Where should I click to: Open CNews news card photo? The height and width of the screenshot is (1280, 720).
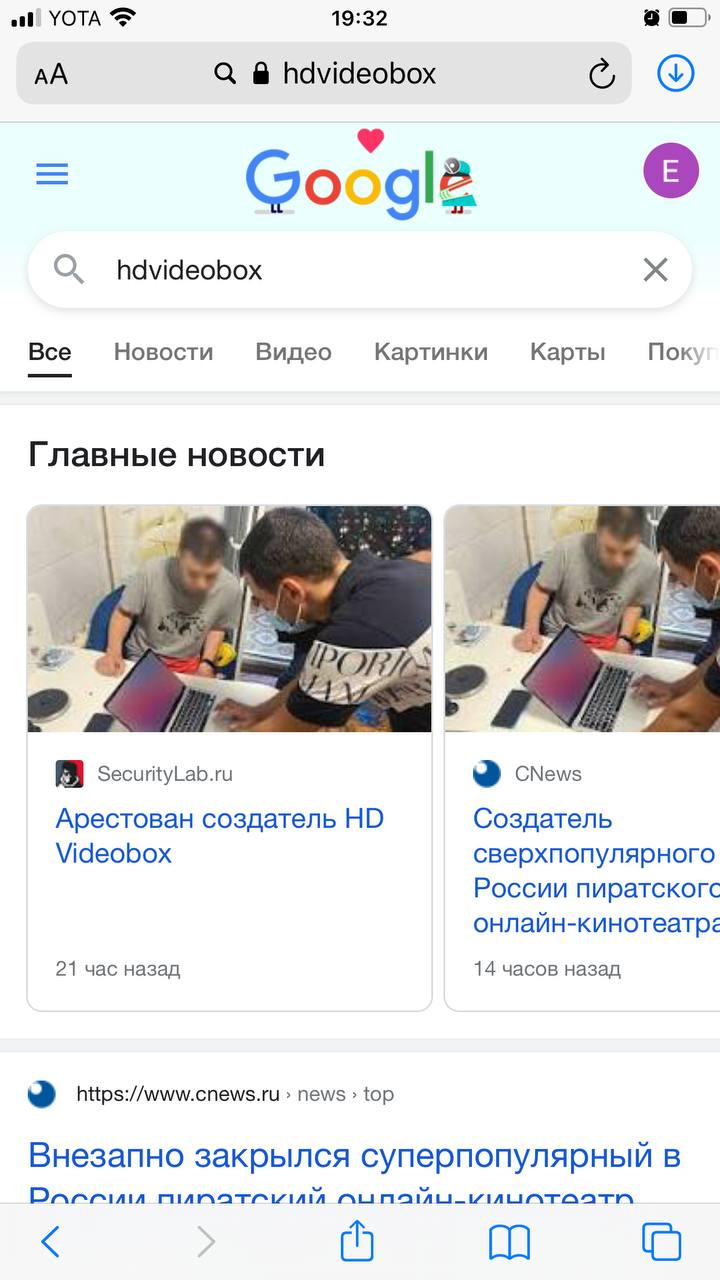click(582, 619)
